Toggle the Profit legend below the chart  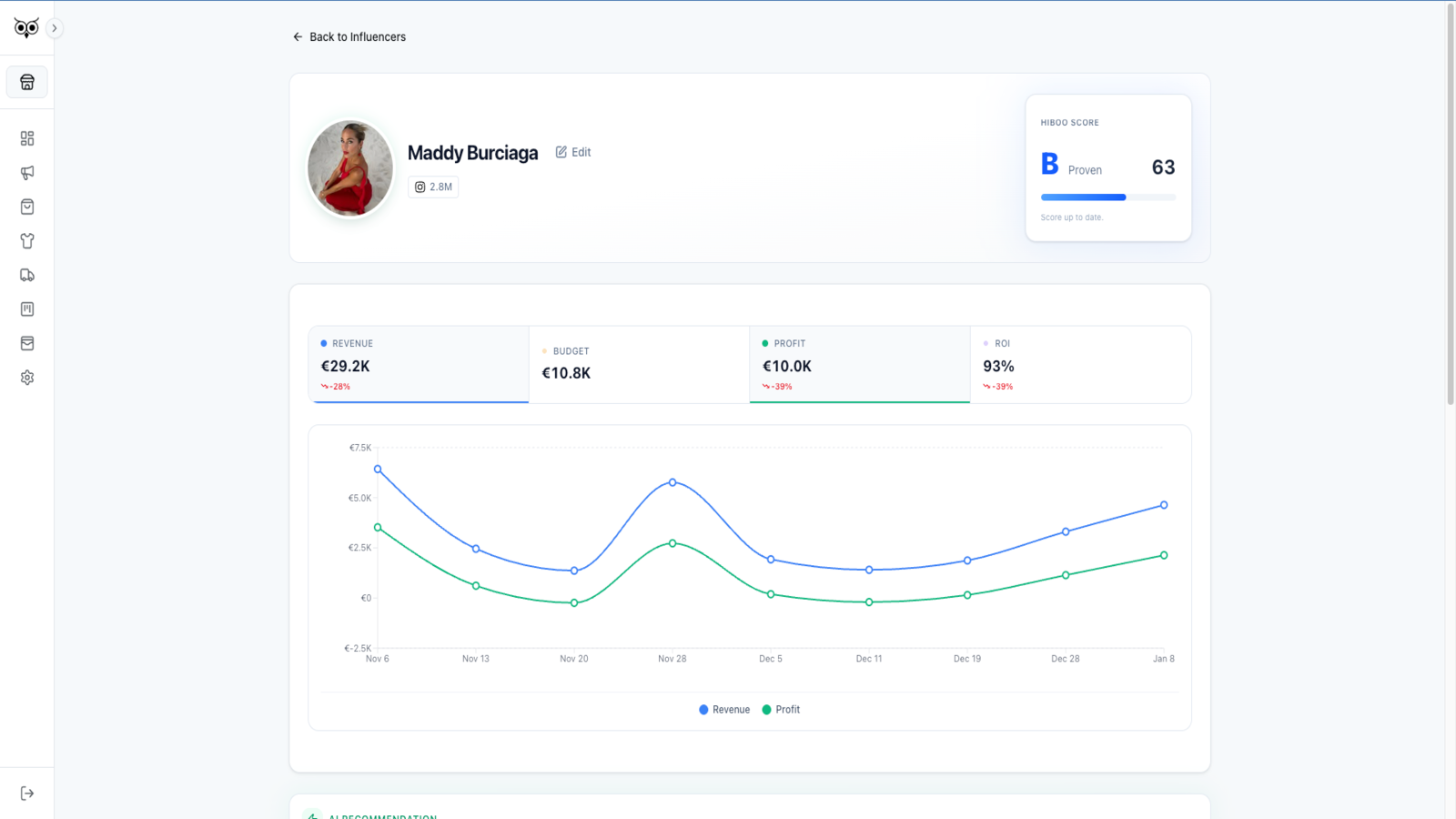click(781, 709)
